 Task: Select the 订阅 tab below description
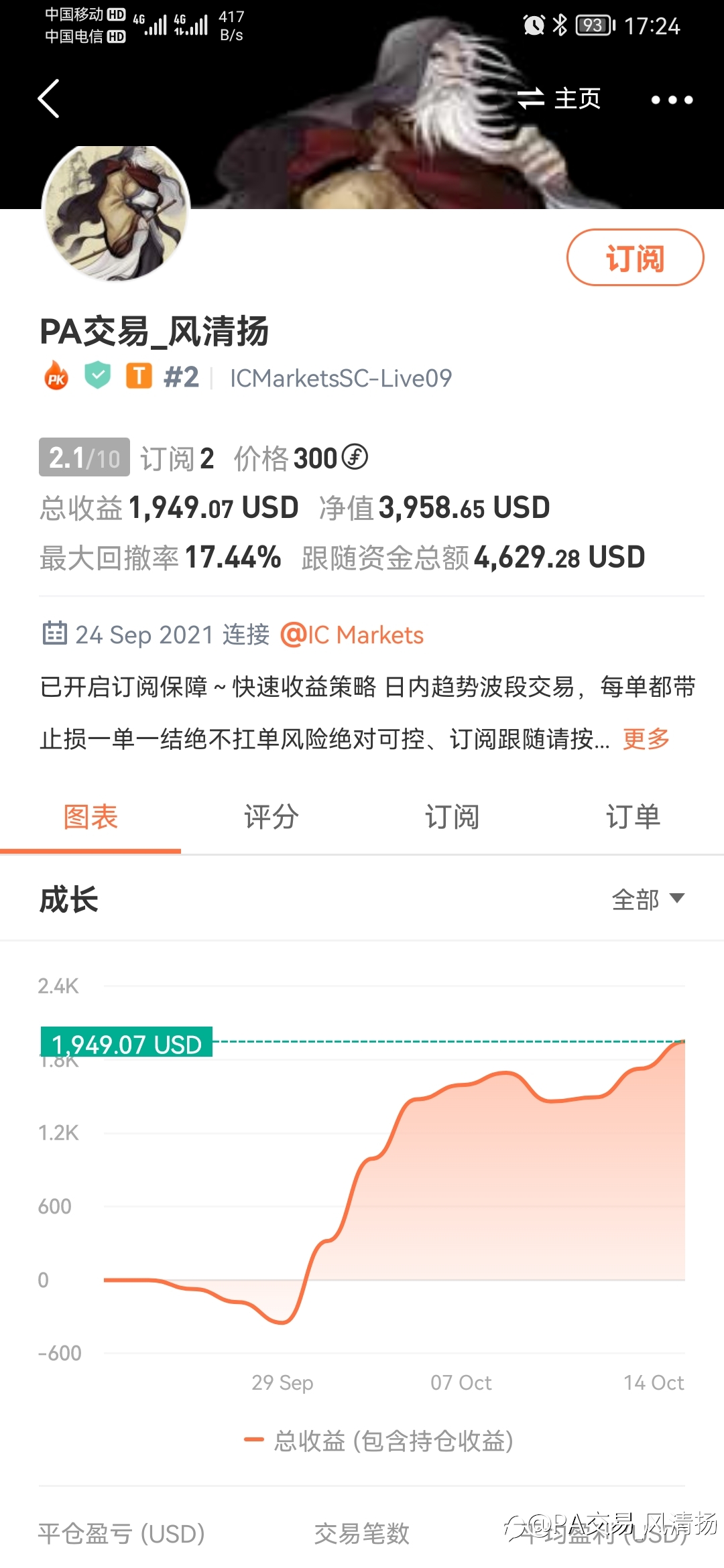(452, 817)
